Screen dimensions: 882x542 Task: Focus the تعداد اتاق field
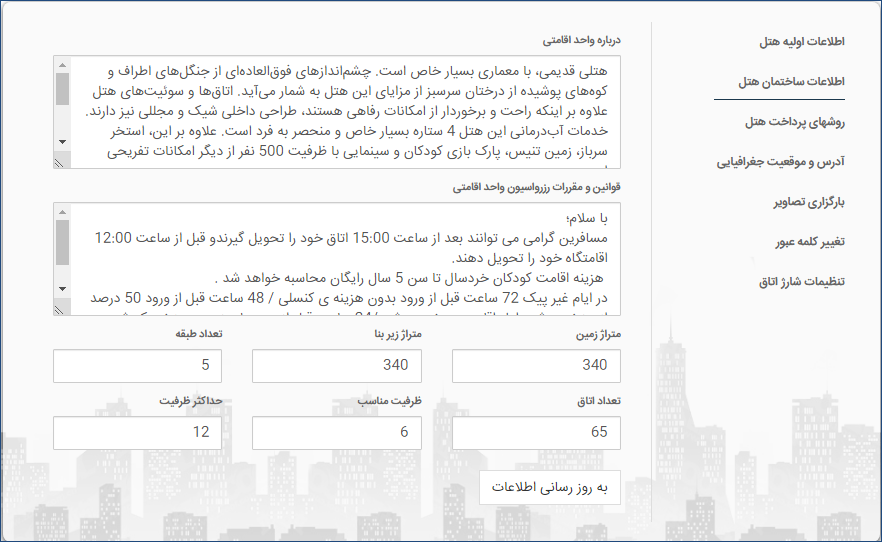pyautogui.click(x=536, y=433)
